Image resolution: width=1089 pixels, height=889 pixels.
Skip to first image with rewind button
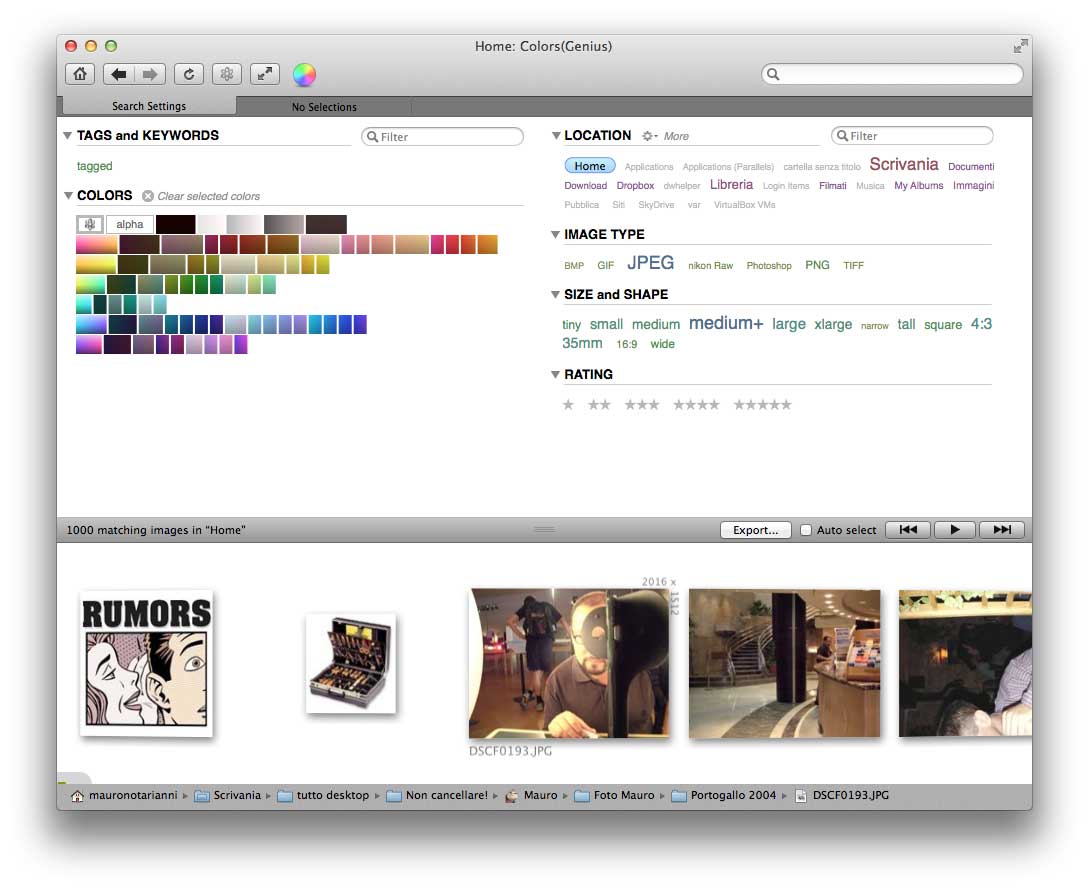tap(908, 530)
